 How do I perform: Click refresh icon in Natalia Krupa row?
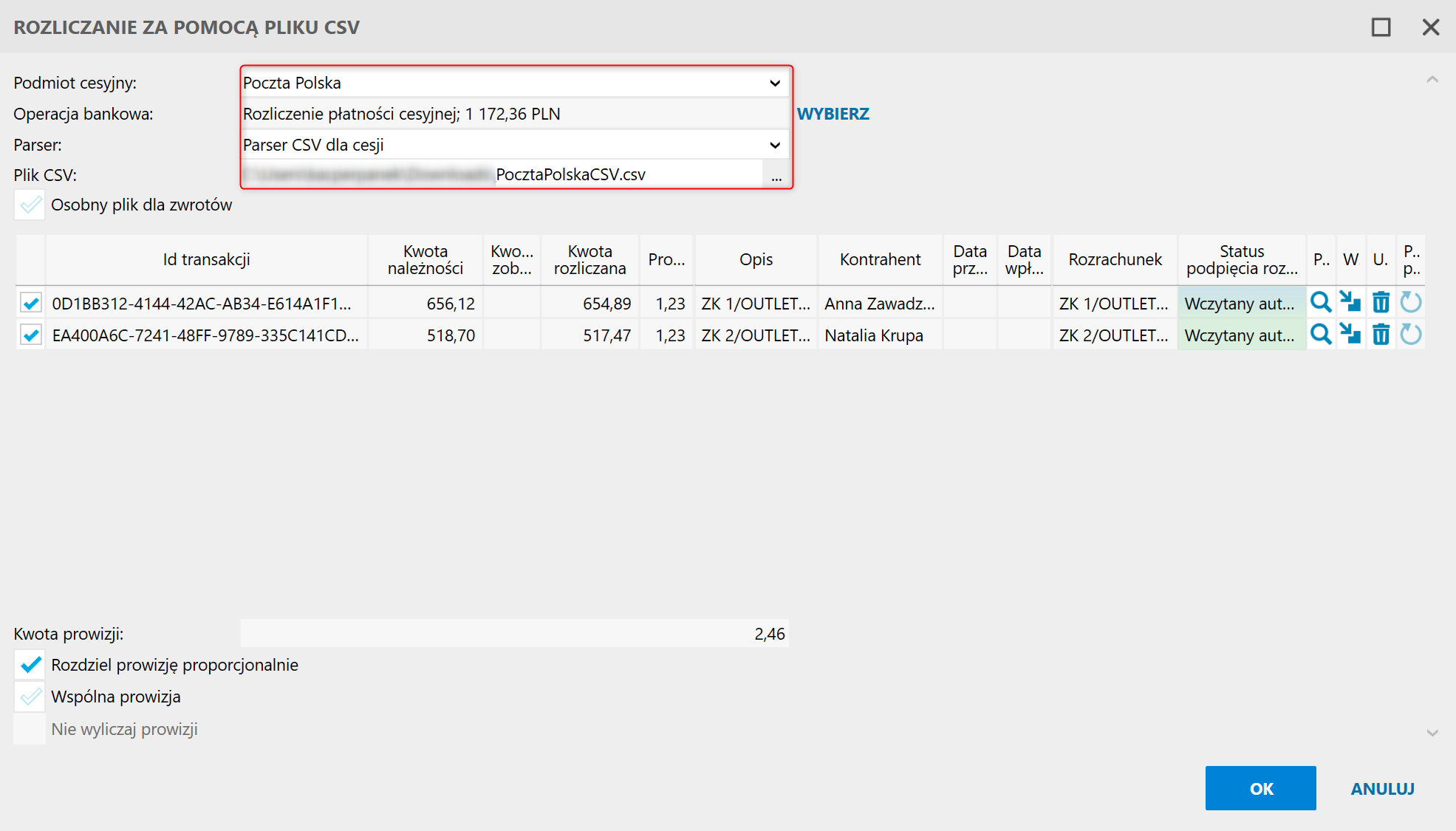[1411, 335]
